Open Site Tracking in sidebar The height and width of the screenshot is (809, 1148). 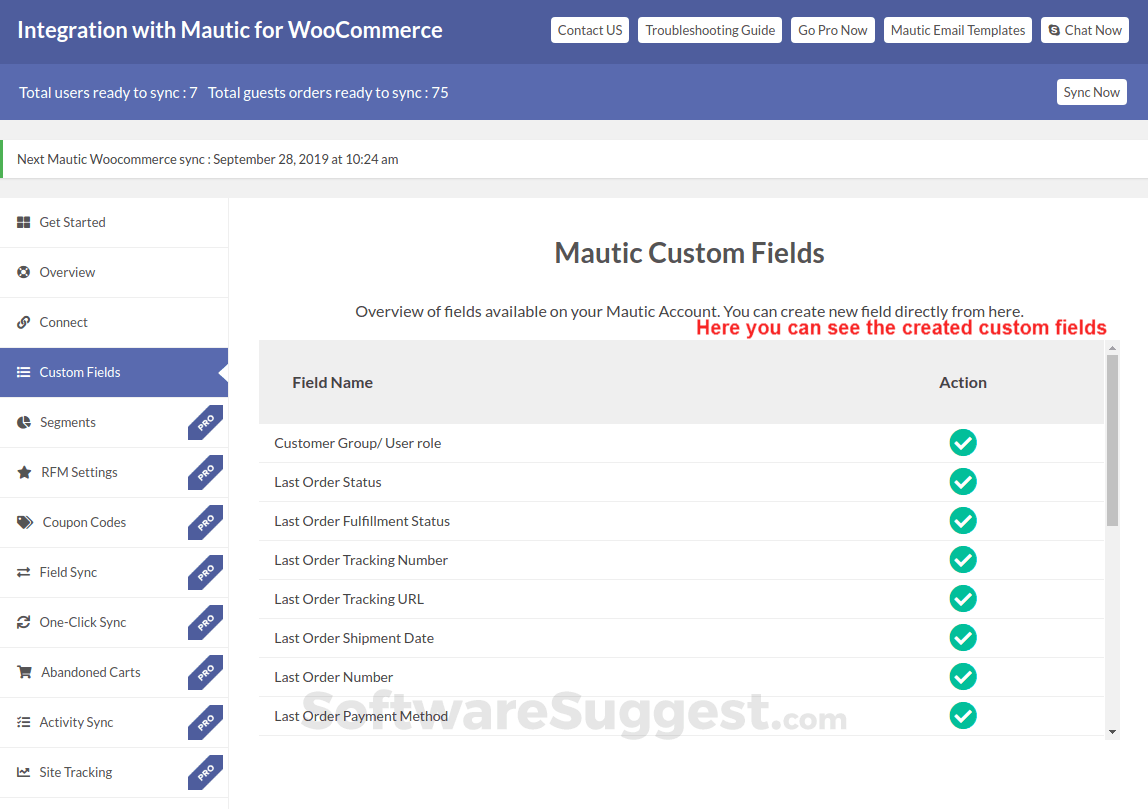pyautogui.click(x=113, y=772)
